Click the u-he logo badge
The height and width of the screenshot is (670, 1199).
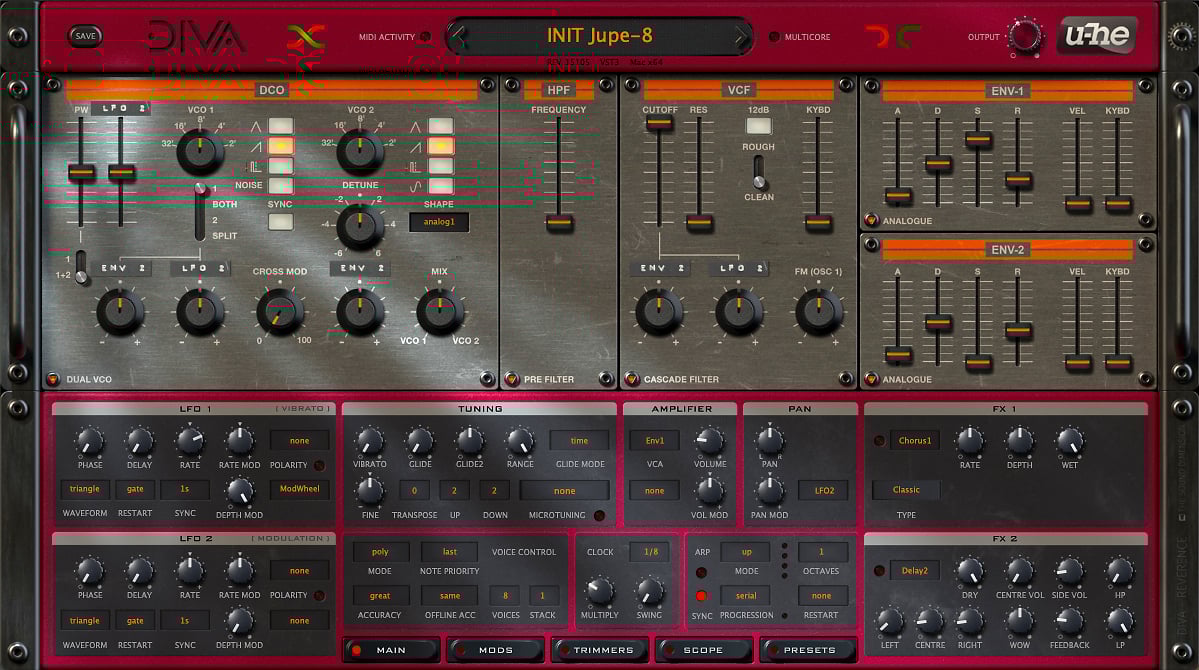(x=1097, y=35)
